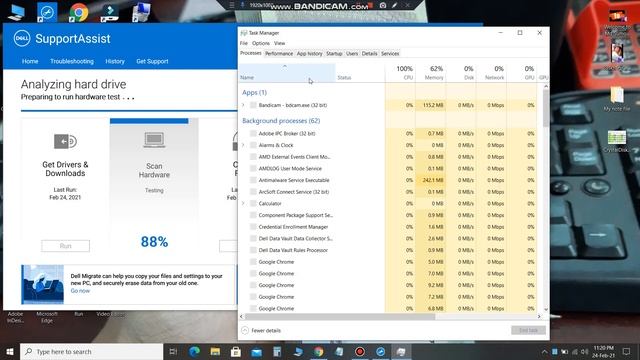Go to SupportAssist Home tab
Viewport: 640px width, 360px height.
click(x=30, y=61)
